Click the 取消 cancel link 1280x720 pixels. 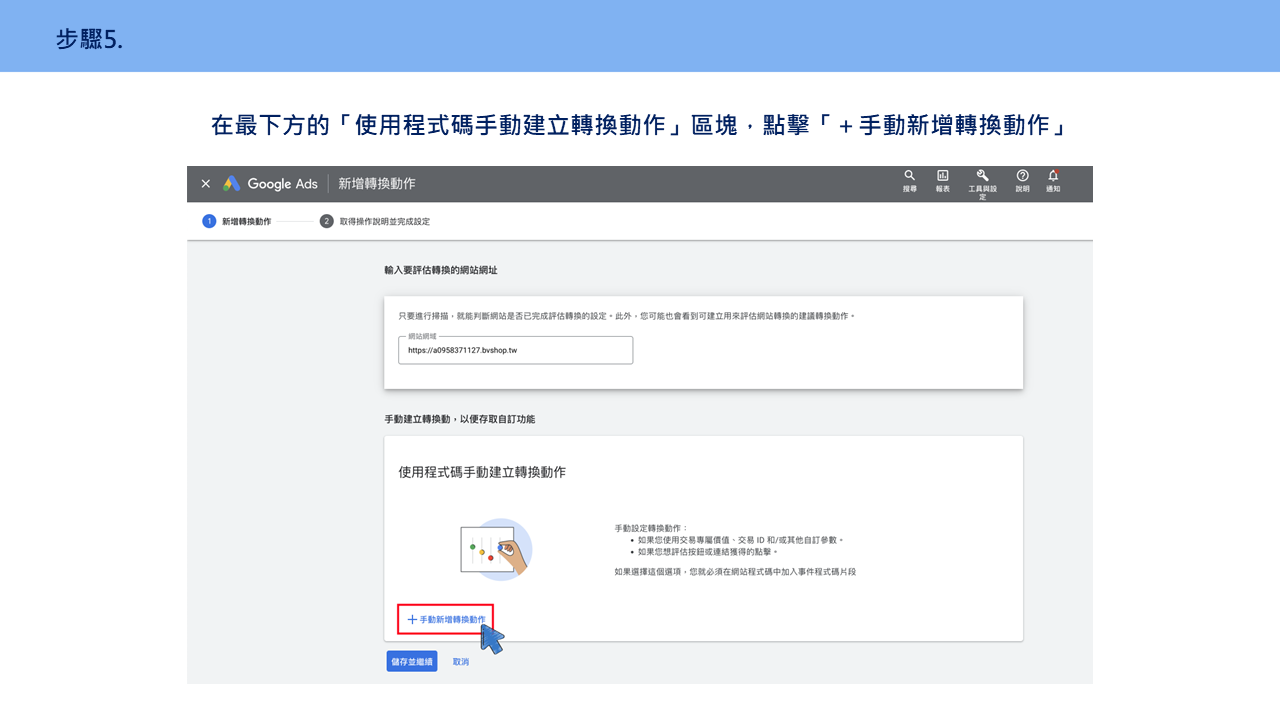click(x=460, y=662)
